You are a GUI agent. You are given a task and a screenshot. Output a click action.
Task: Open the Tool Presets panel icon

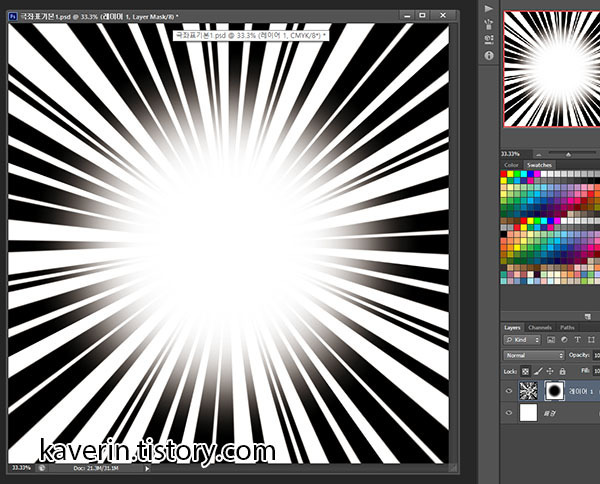tap(489, 39)
